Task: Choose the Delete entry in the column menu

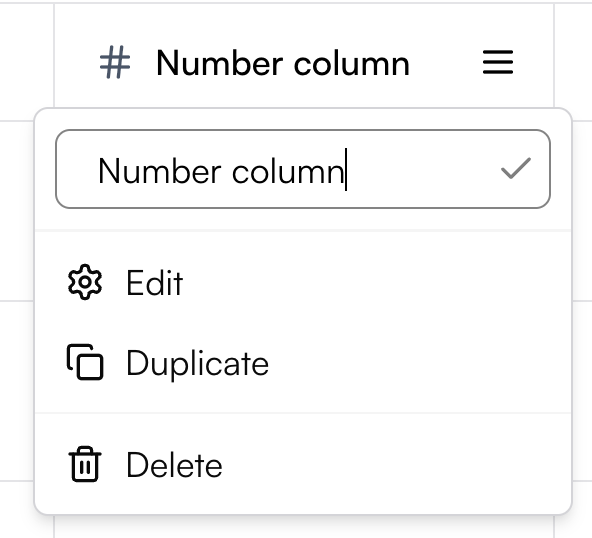Action: point(303,464)
